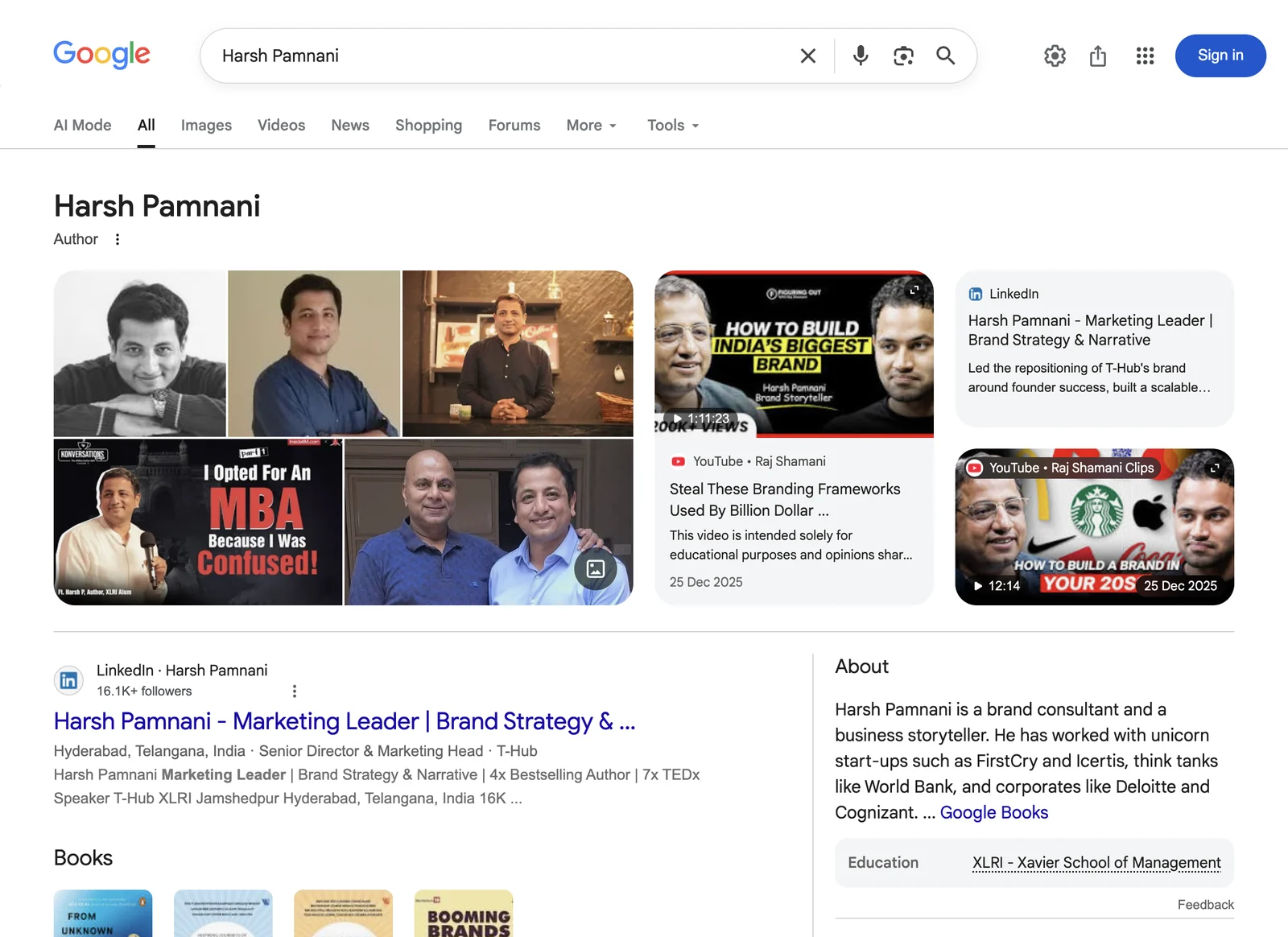Switch to Shopping tab

click(428, 125)
